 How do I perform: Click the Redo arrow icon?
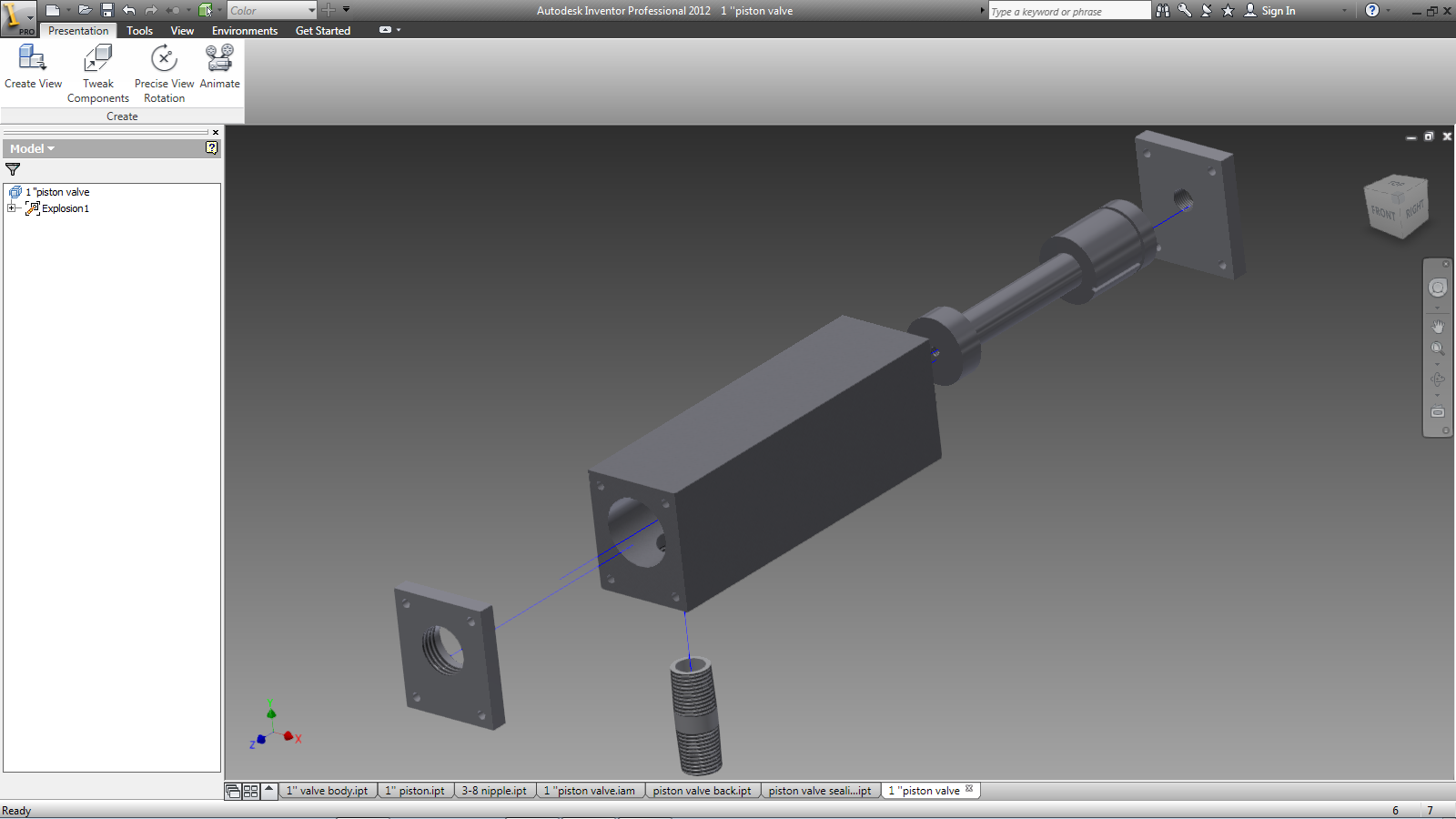click(x=151, y=10)
